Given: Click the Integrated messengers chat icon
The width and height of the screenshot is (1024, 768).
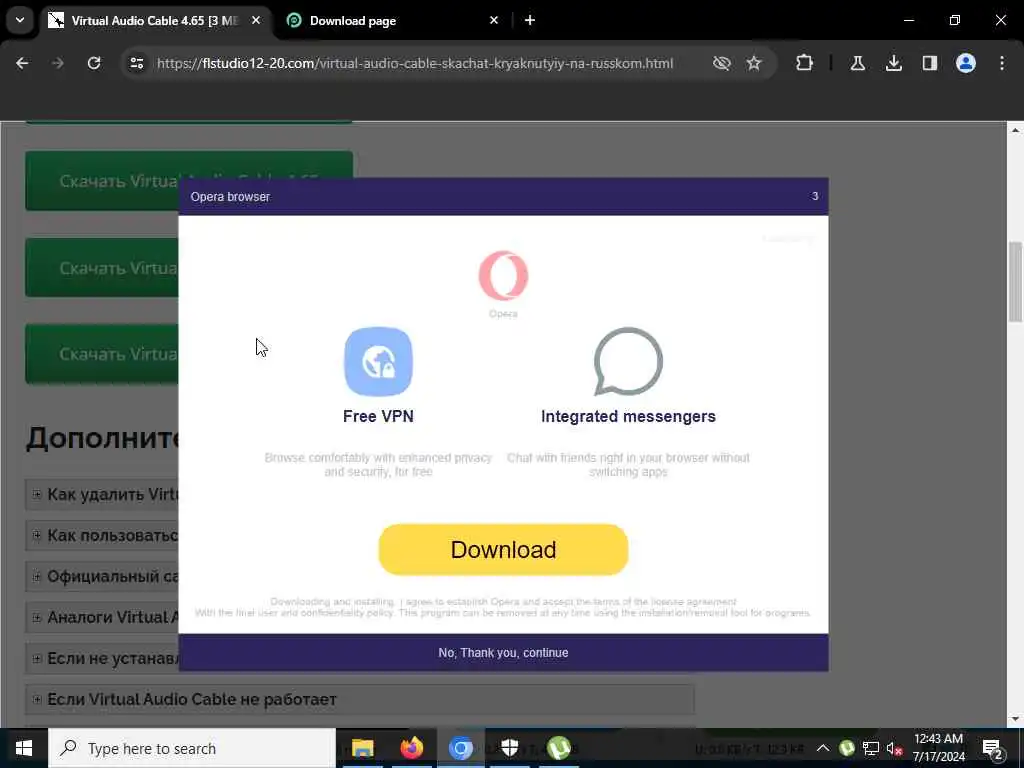Looking at the screenshot, I should point(628,362).
